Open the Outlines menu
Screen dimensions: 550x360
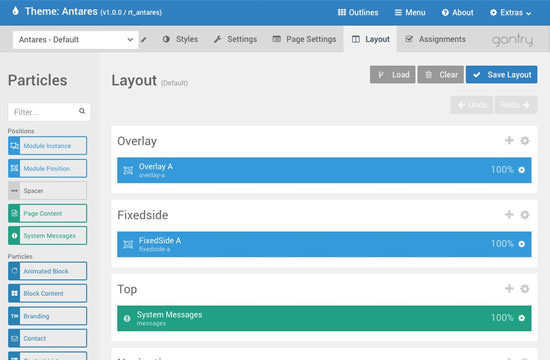click(358, 13)
